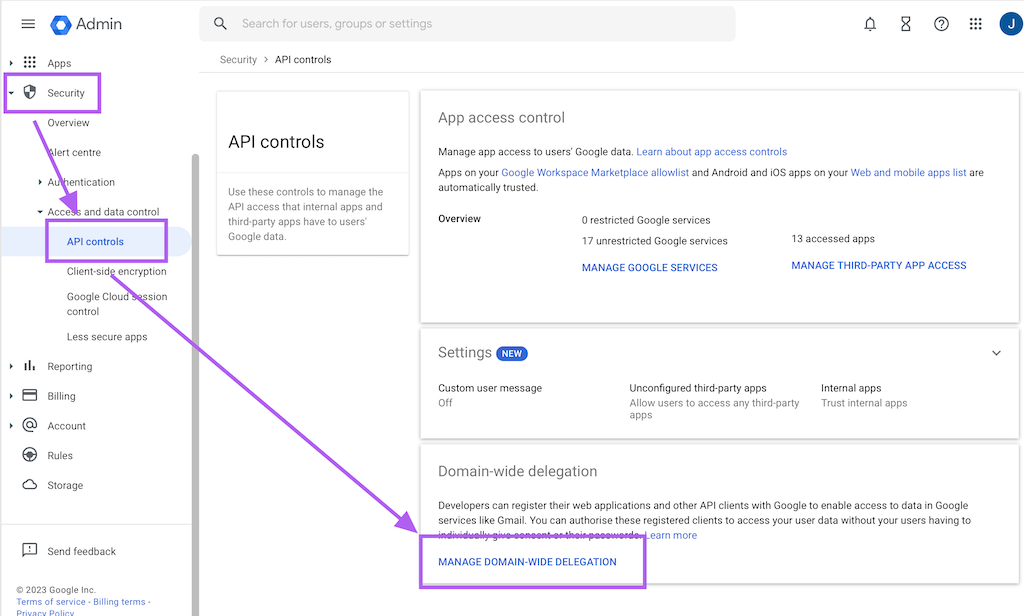Viewport: 1024px width, 616px height.
Task: Click the Rules icon in sidebar
Action: point(29,455)
